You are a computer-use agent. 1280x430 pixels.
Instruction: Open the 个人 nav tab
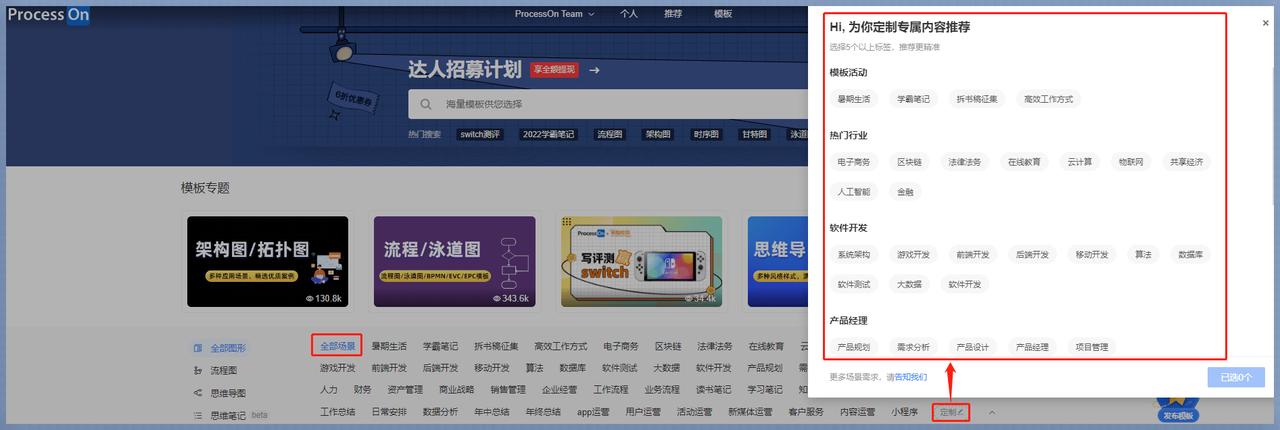click(x=628, y=14)
